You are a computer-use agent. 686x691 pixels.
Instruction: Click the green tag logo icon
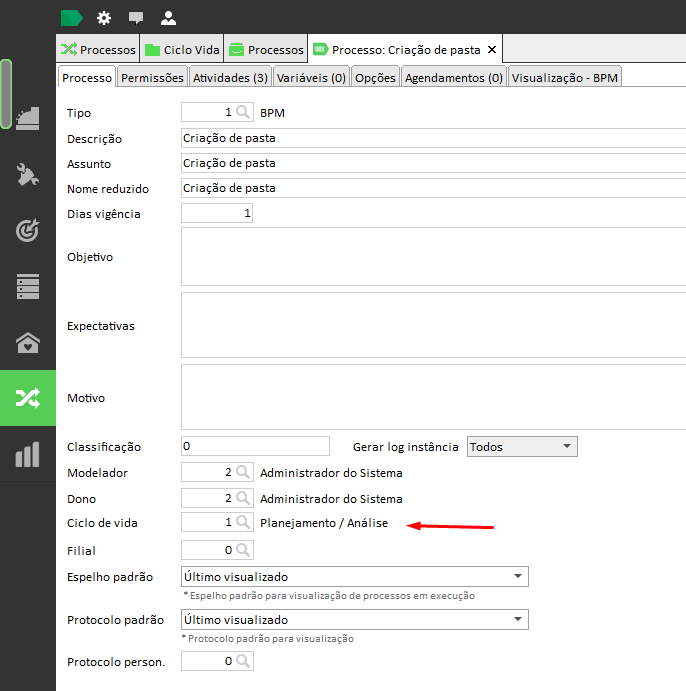tap(71, 18)
